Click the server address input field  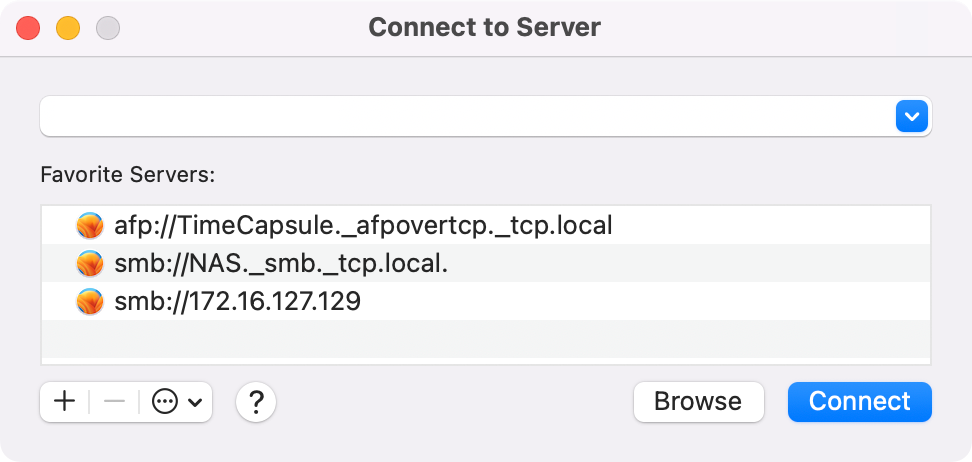click(465, 117)
